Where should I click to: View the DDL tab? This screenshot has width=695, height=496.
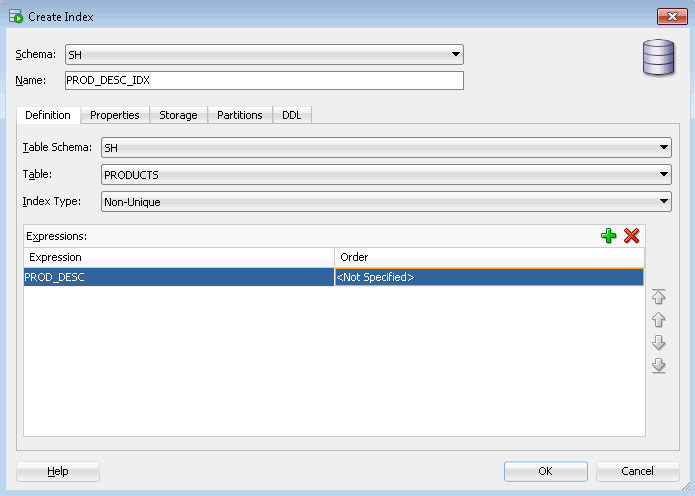pos(291,115)
